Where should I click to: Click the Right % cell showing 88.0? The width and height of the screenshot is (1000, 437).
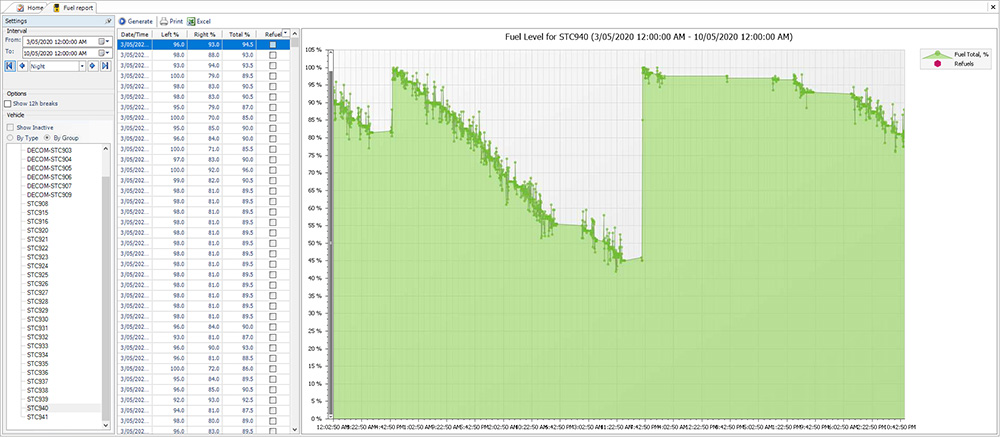[205, 56]
